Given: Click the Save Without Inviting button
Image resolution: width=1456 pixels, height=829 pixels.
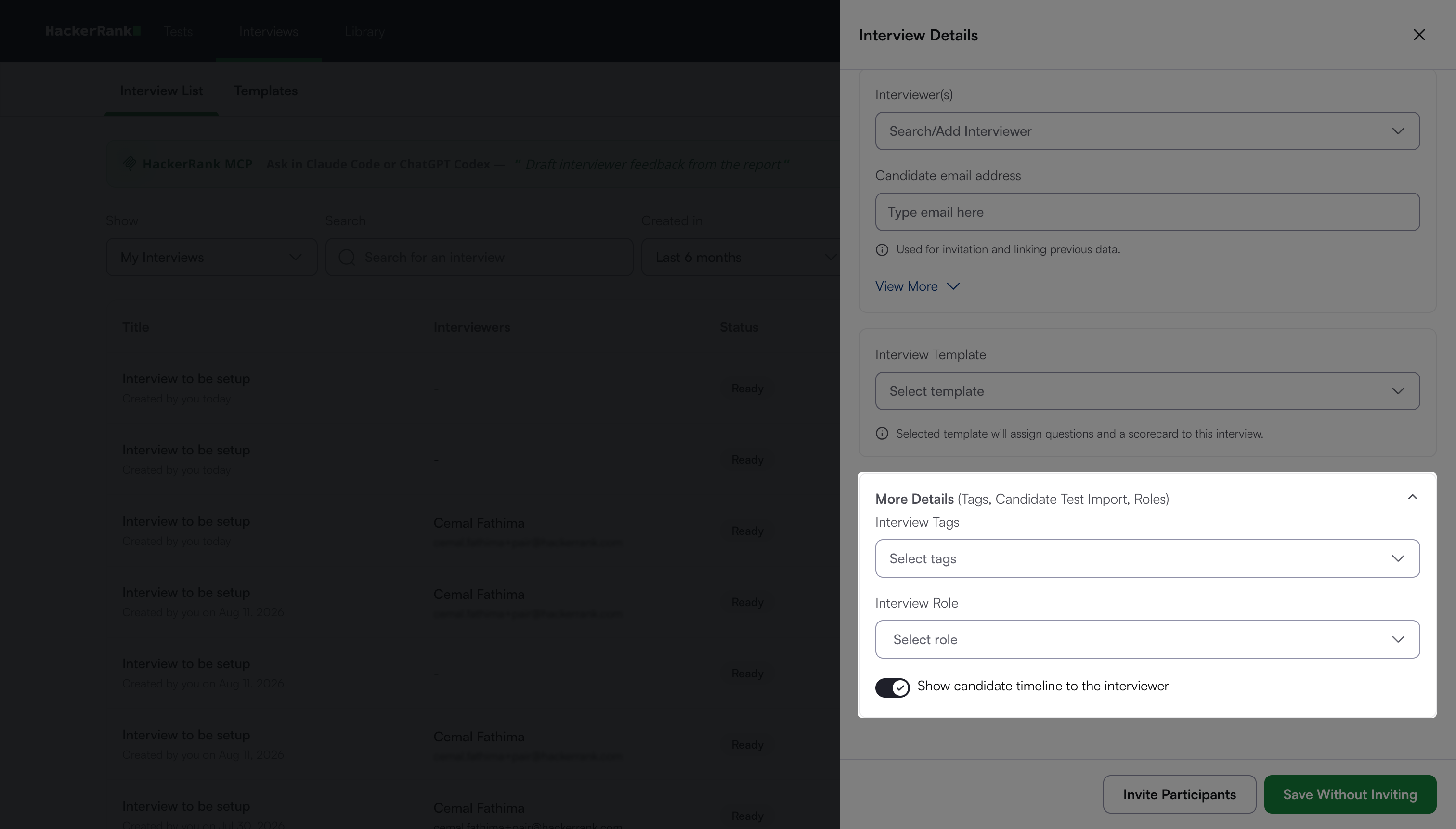Looking at the screenshot, I should (x=1350, y=794).
